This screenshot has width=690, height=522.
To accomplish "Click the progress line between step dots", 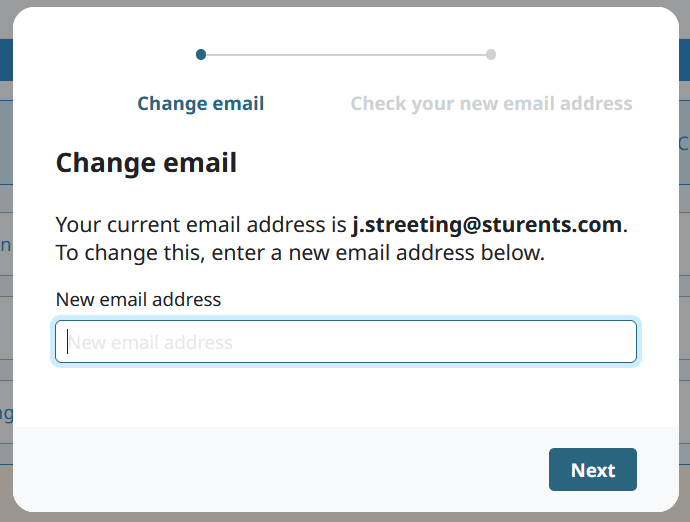I will [x=346, y=54].
